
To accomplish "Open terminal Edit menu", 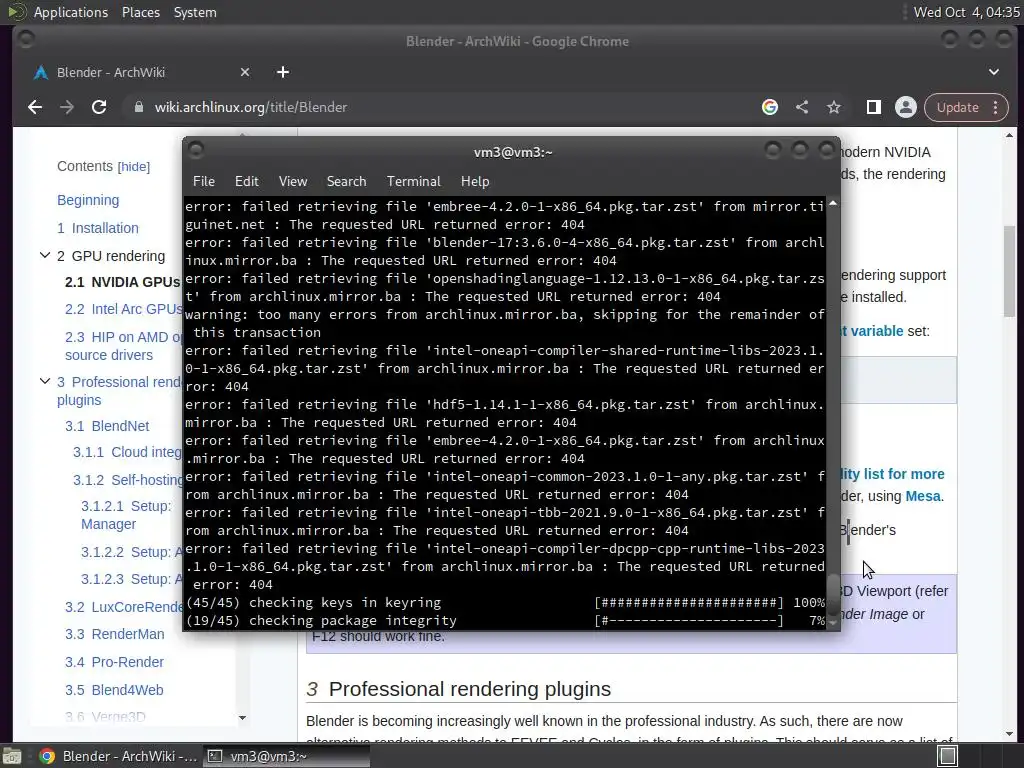I will [246, 181].
